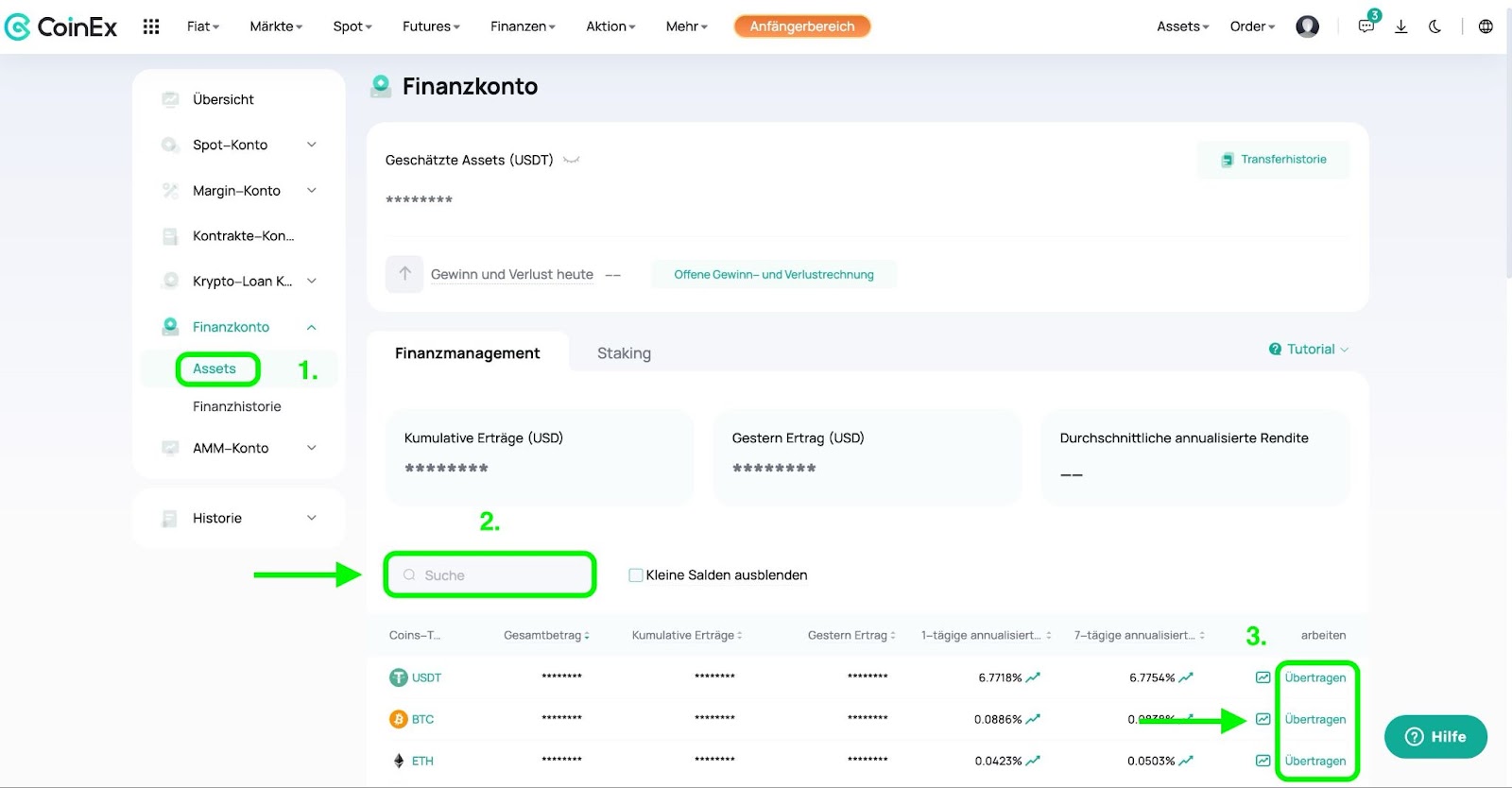Click Übertragen for ETH
Image resolution: width=1512 pixels, height=788 pixels.
[1315, 761]
